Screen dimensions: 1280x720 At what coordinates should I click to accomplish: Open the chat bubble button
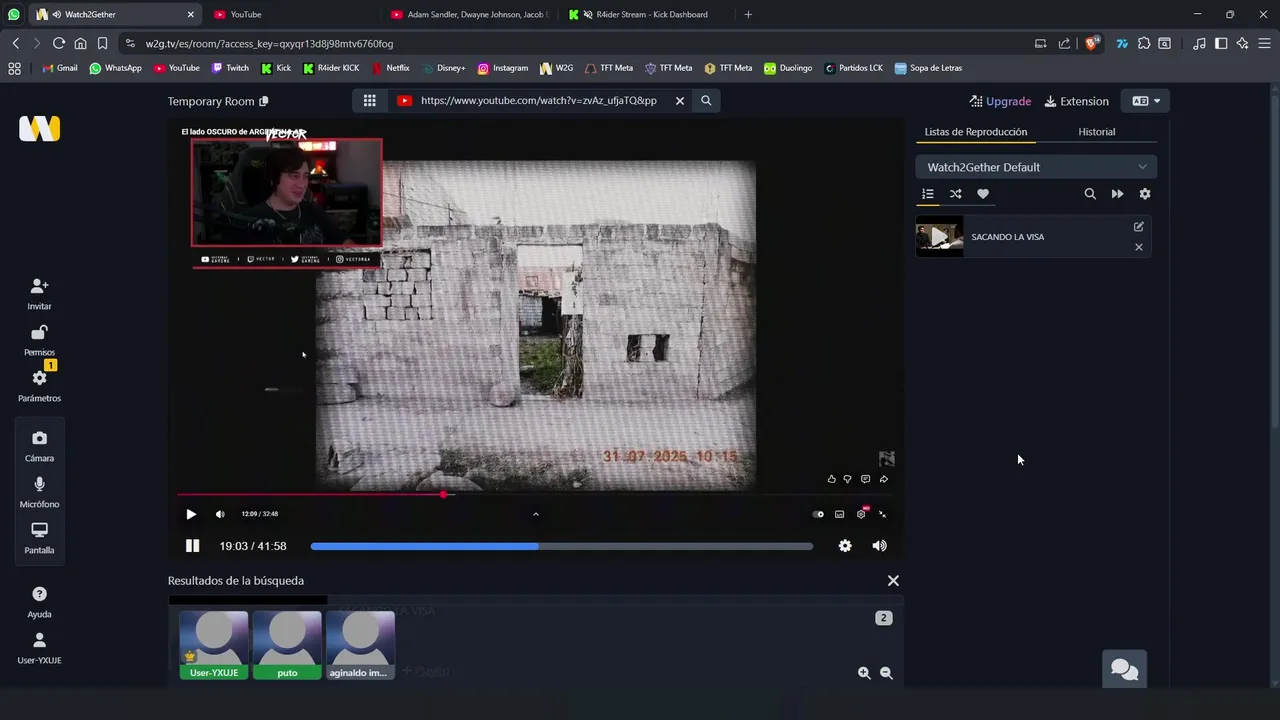click(x=1124, y=670)
